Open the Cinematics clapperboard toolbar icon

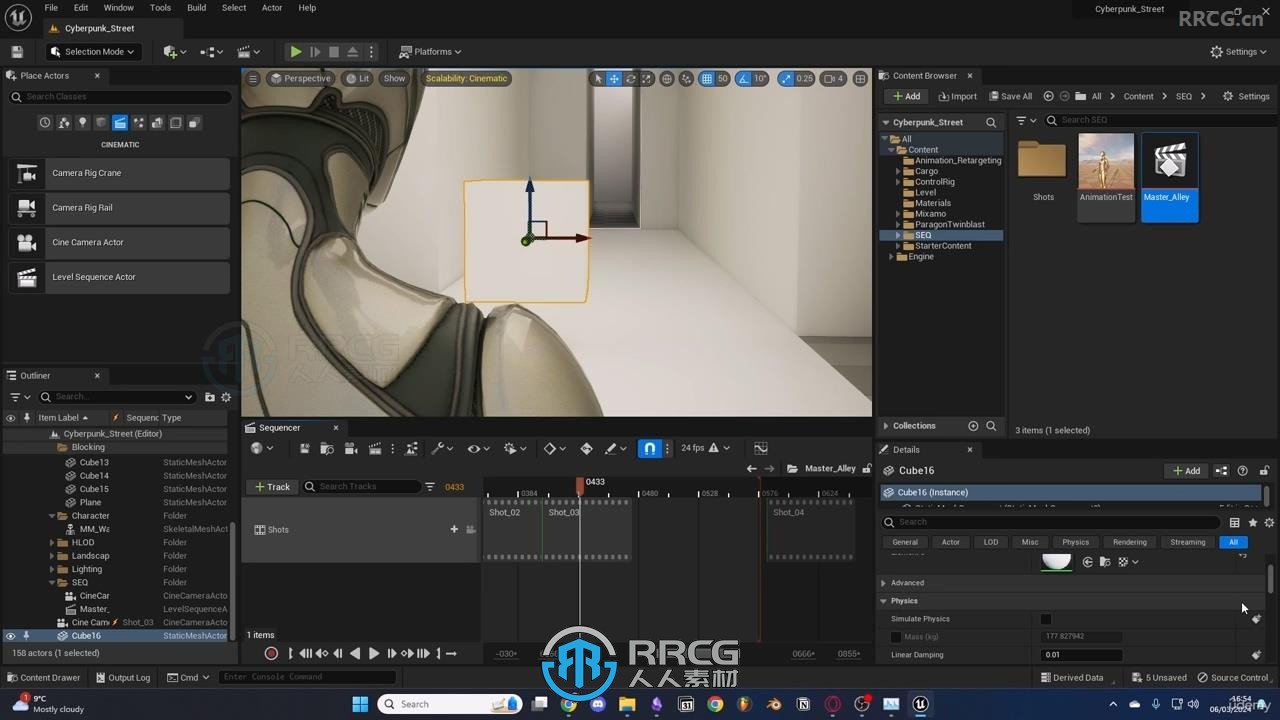[x=248, y=52]
